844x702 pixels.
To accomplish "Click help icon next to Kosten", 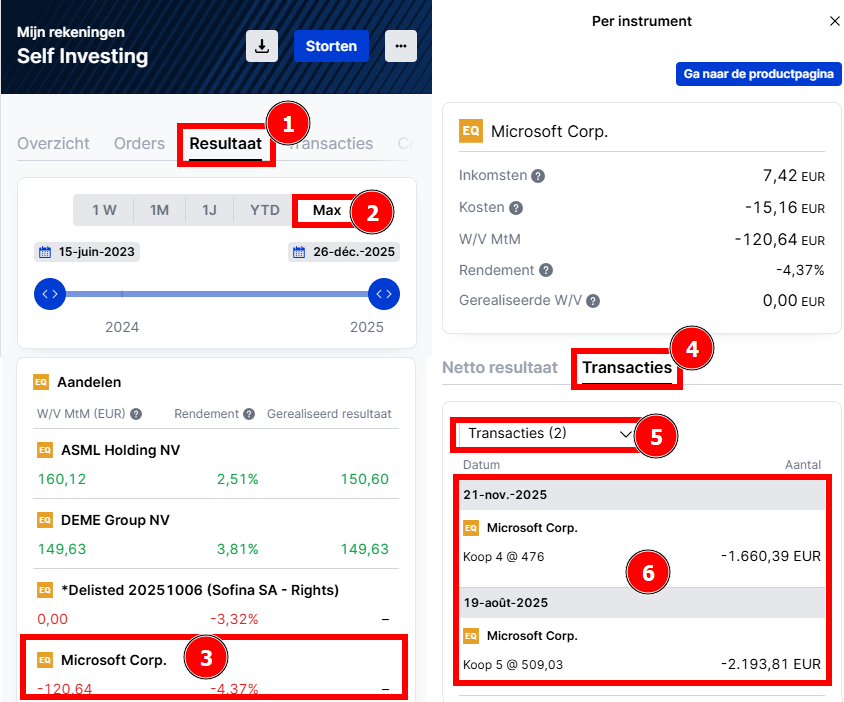I will click(x=516, y=208).
